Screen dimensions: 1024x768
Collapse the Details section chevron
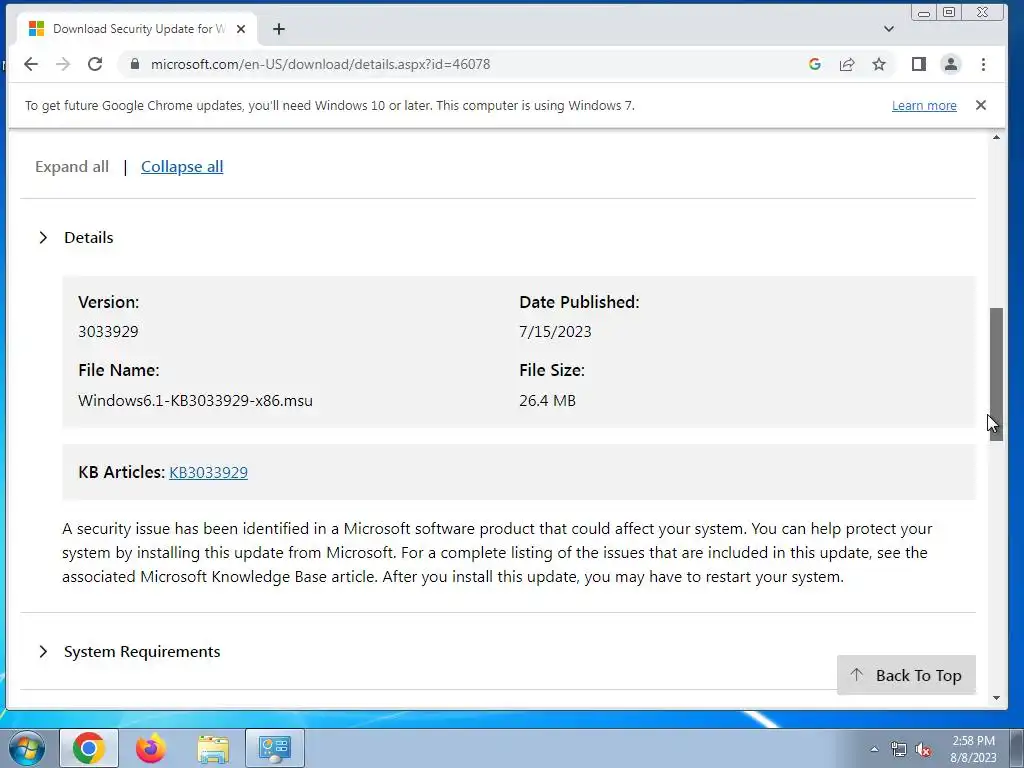43,238
